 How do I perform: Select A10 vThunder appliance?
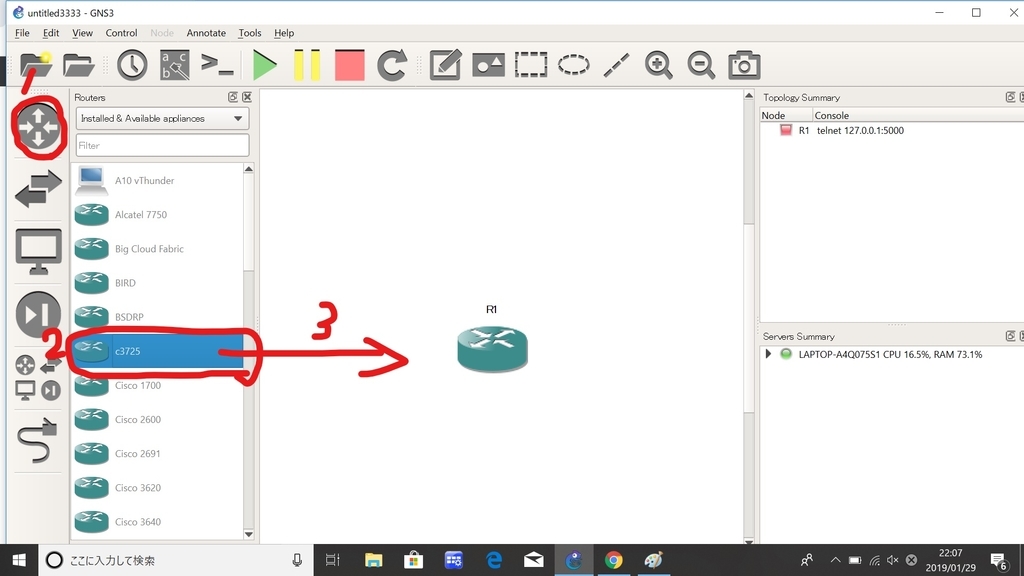[x=157, y=180]
